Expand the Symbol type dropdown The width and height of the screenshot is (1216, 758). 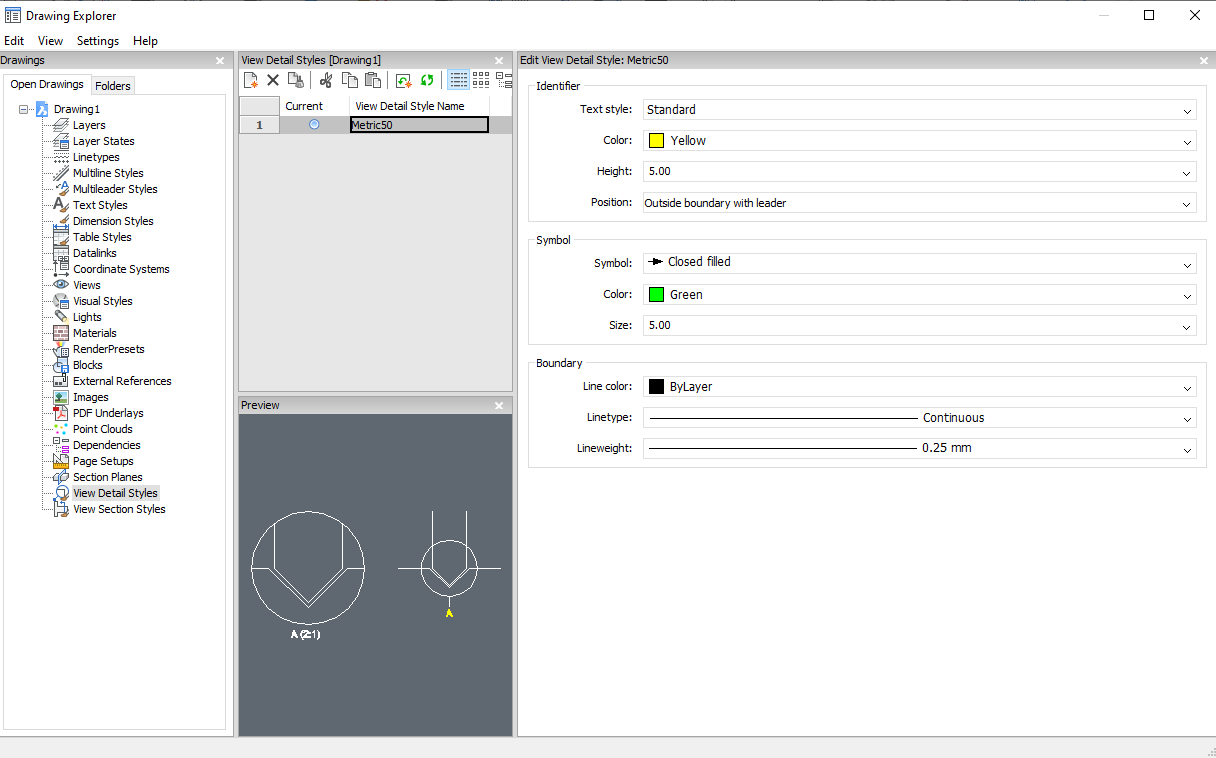(x=1187, y=264)
